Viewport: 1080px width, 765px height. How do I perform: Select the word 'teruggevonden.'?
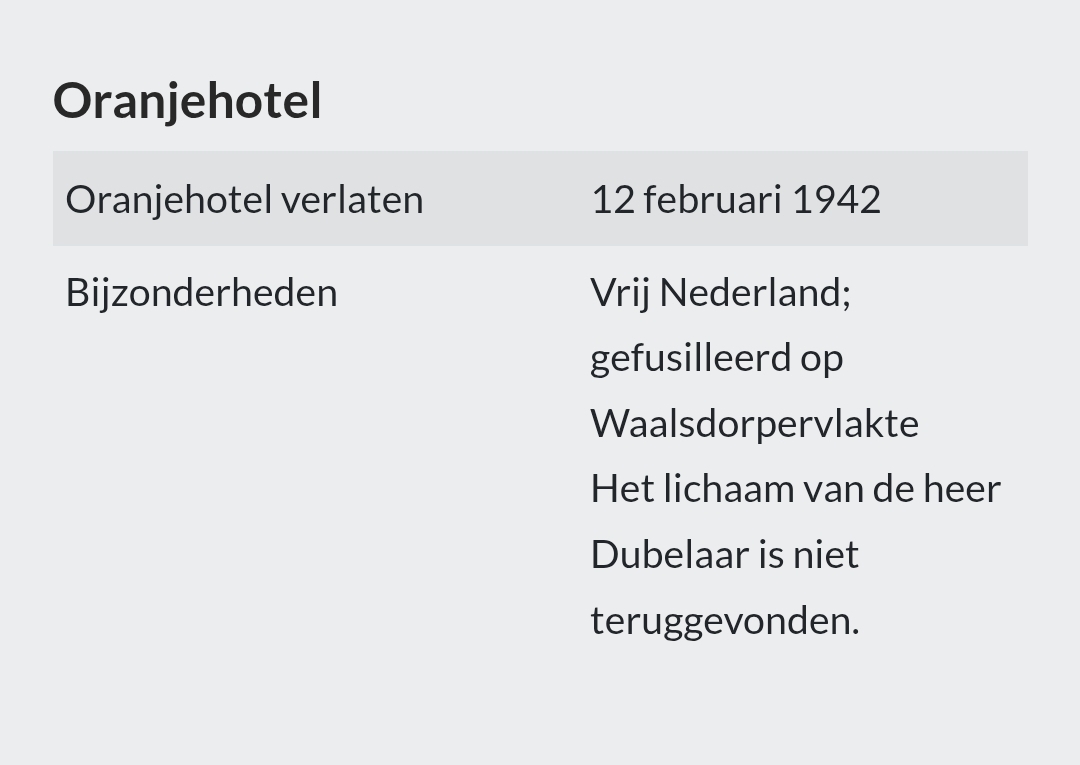pos(725,620)
